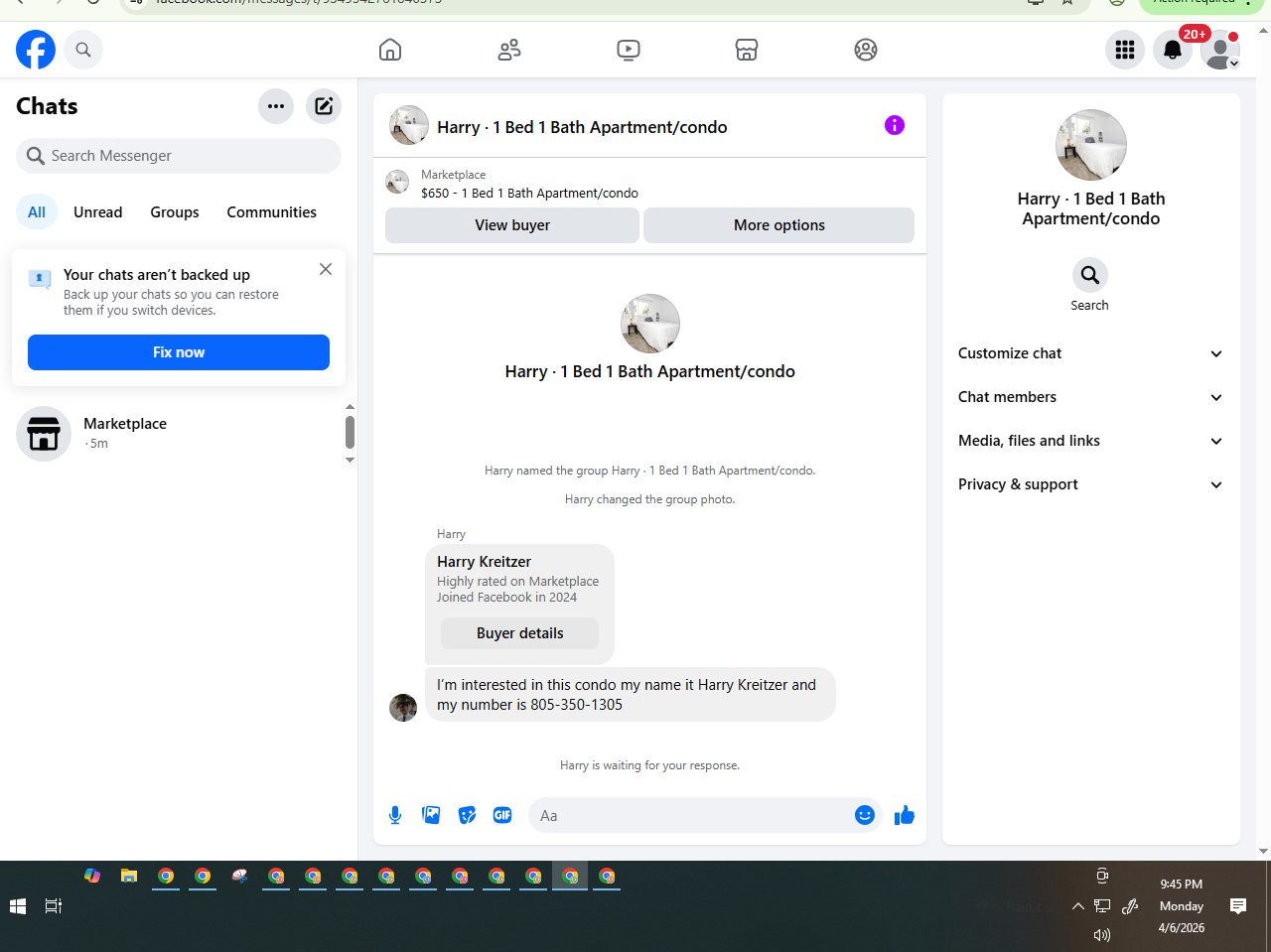
Task: Click the Fix now button
Action: point(179,352)
